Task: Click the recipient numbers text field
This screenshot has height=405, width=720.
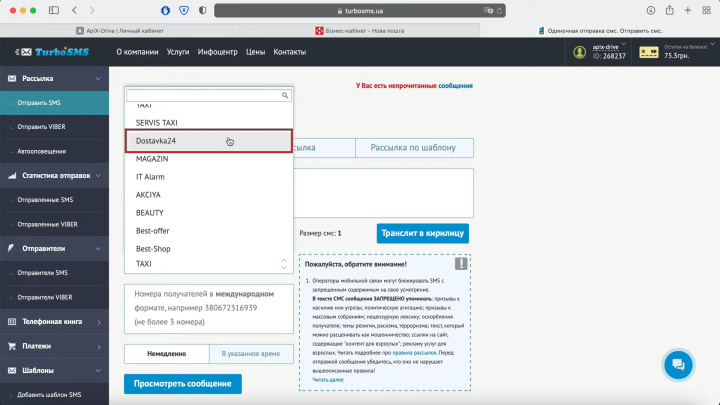Action: click(209, 309)
